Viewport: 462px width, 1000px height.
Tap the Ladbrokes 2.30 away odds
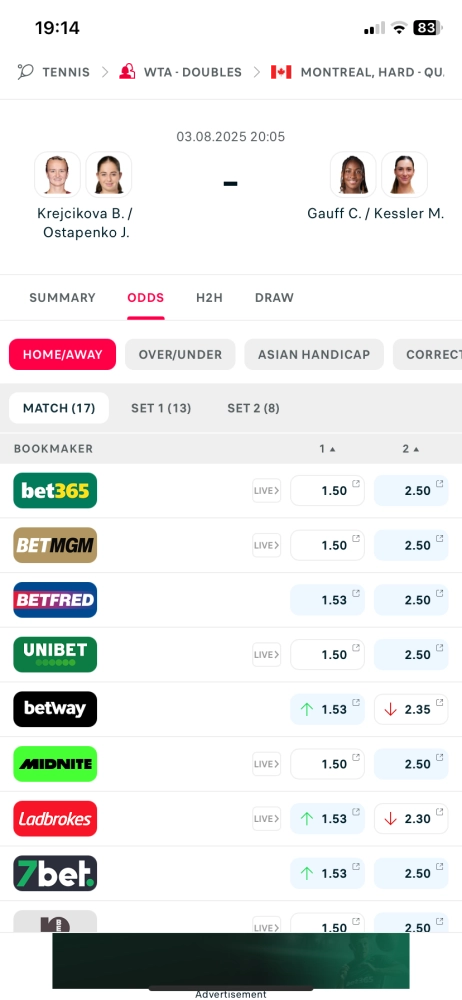[x=411, y=819]
